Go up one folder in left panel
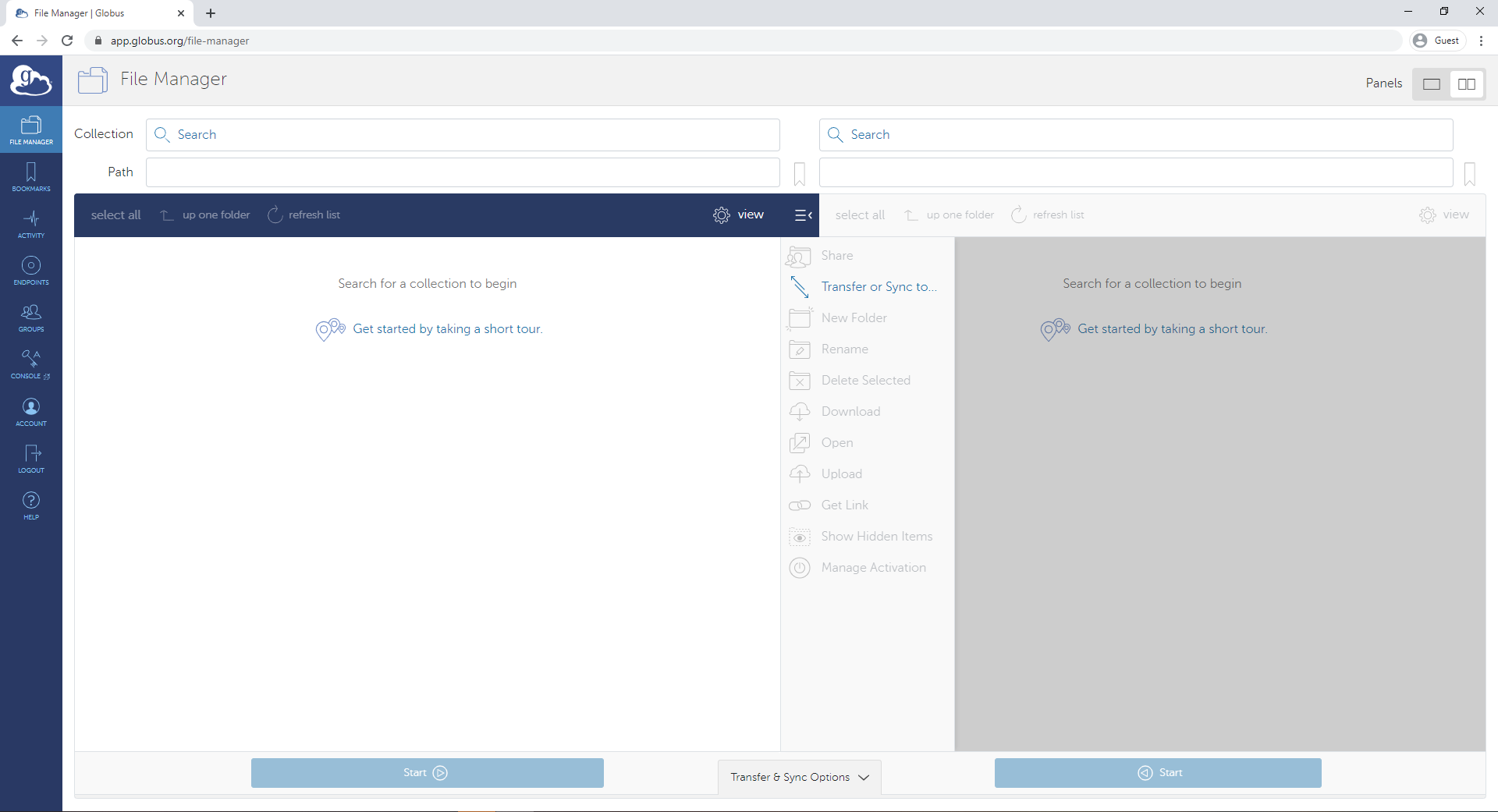 (205, 215)
